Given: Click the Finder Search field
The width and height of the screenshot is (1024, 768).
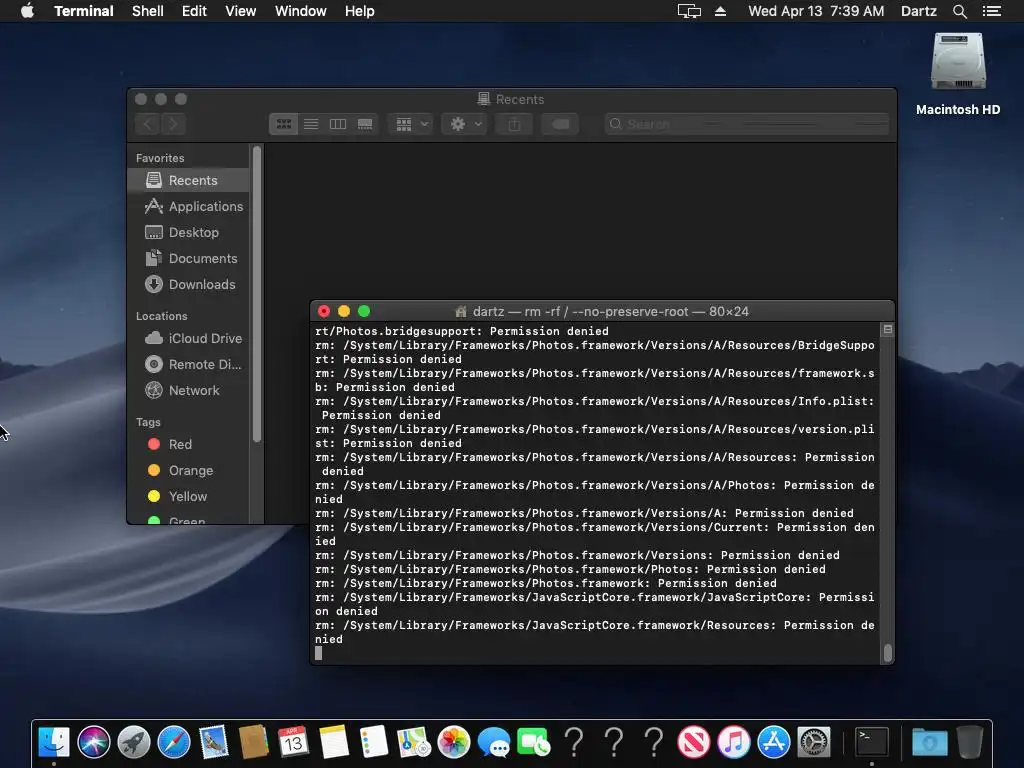Looking at the screenshot, I should [746, 124].
